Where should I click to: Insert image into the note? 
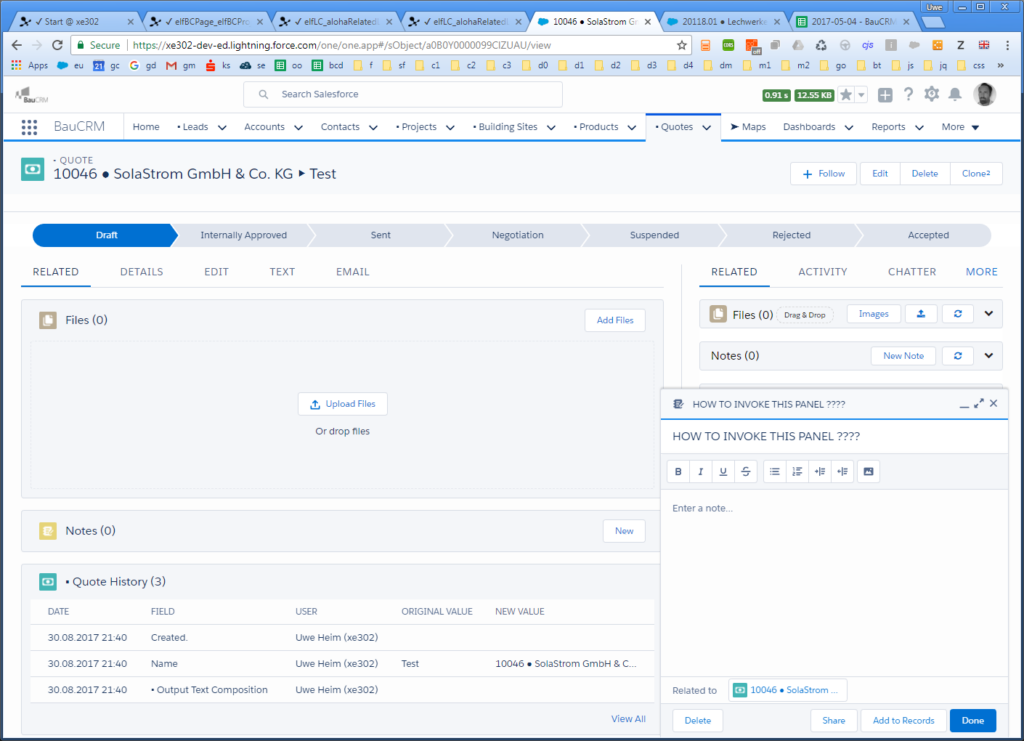coord(868,471)
